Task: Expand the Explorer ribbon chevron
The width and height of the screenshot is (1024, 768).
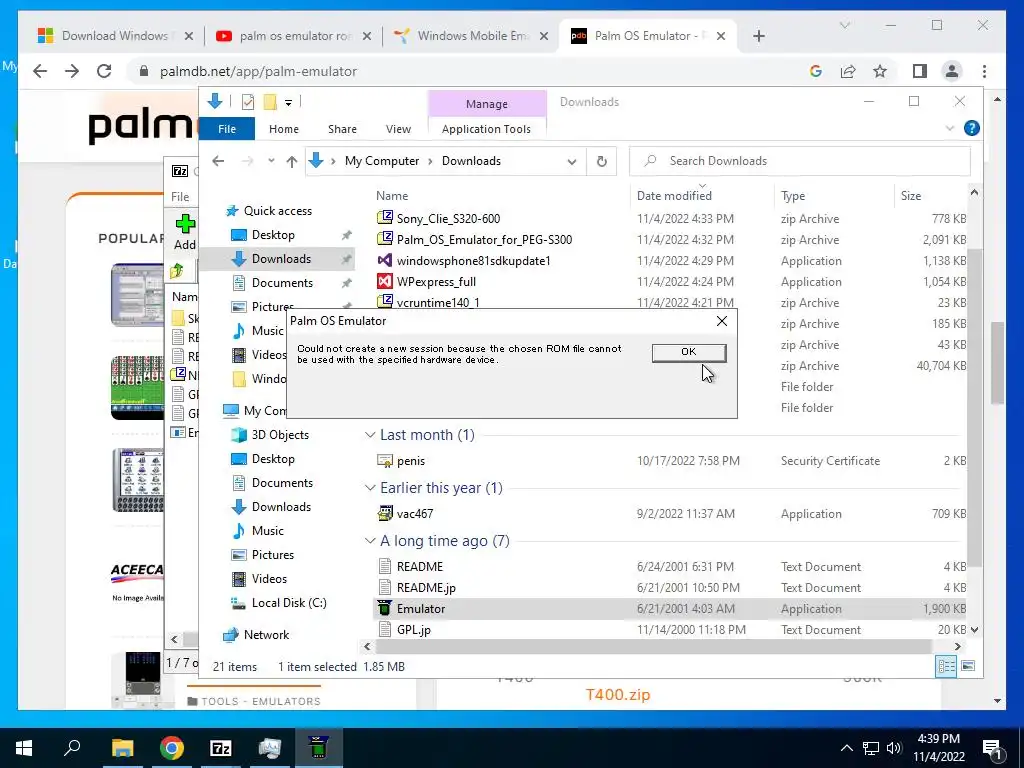Action: (x=950, y=129)
